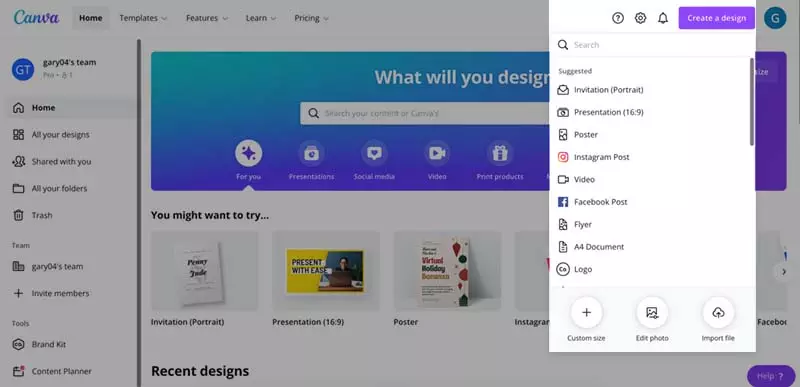Select the Presentations category icon

click(x=311, y=153)
